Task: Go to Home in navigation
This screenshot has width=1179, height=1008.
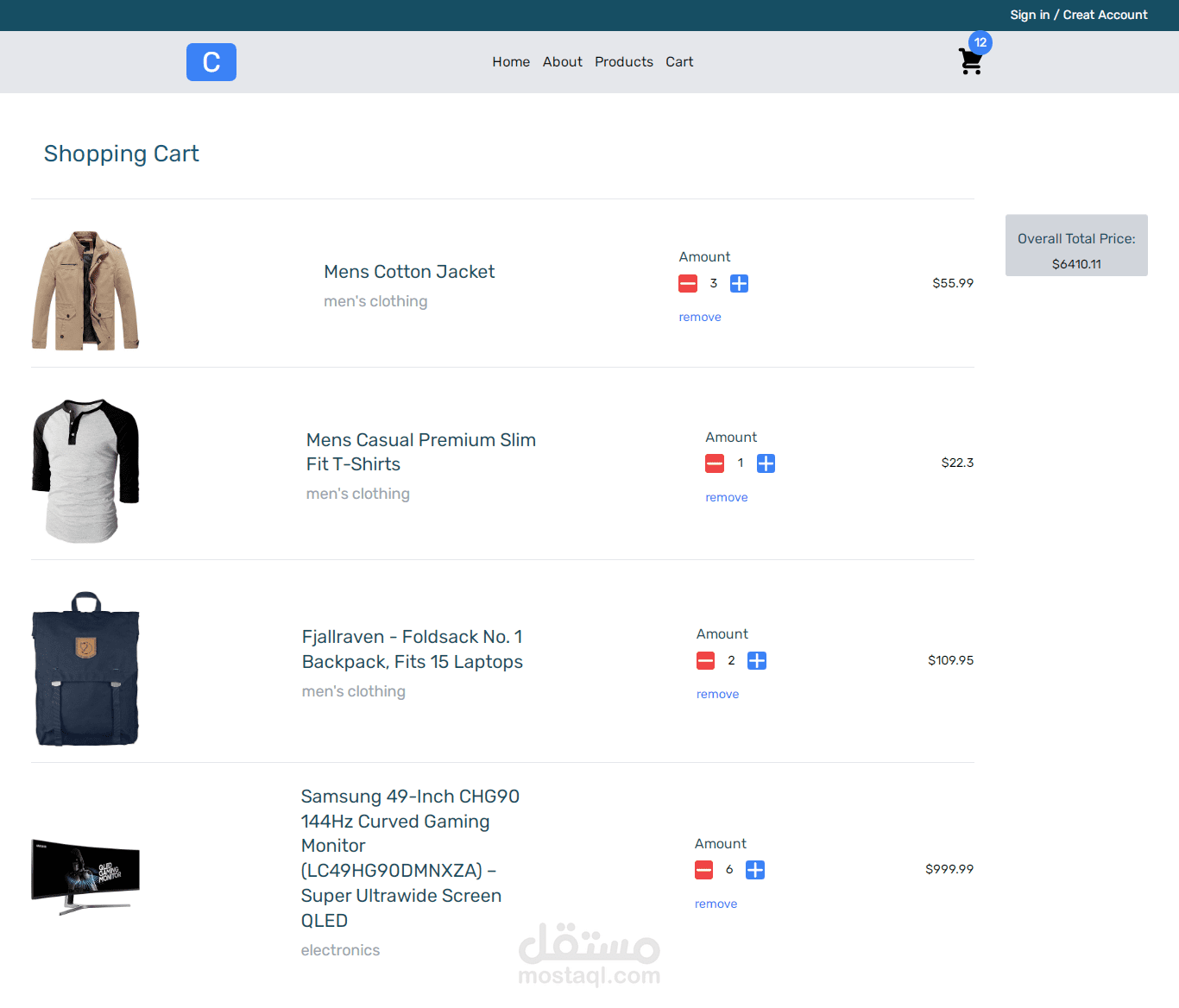Action: tap(511, 62)
